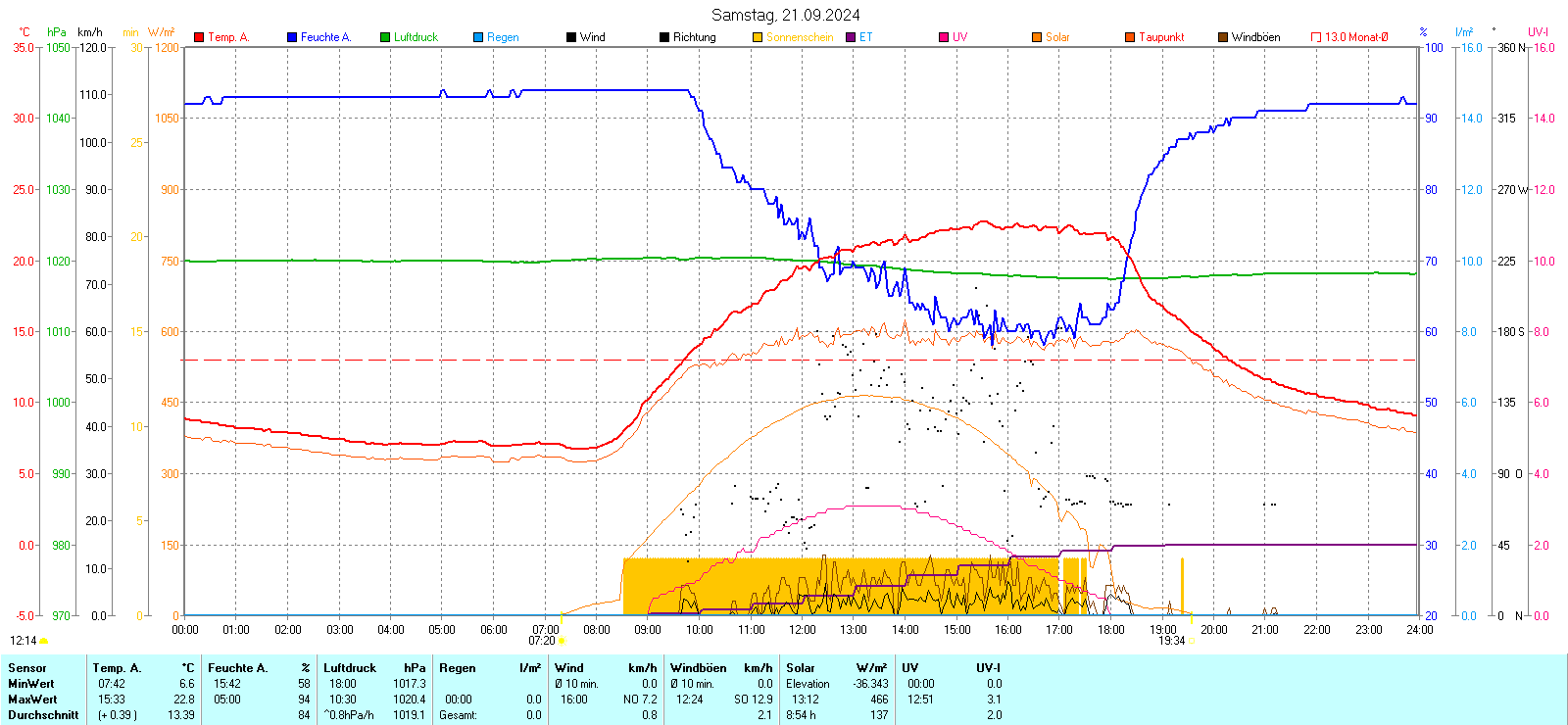Click the orange Solar legend square
1568x725 pixels.
(x=1037, y=37)
